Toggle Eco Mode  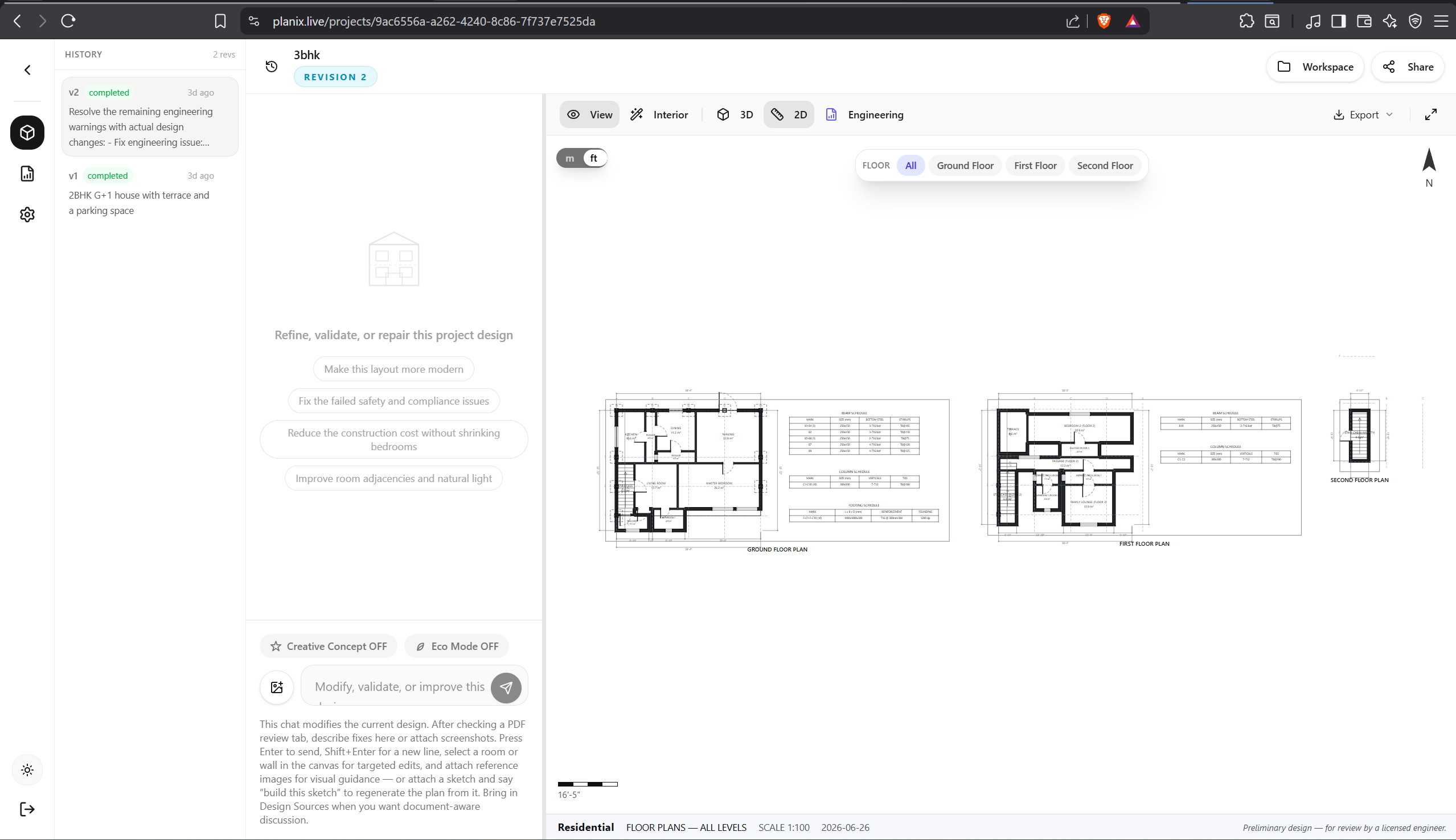tap(457, 646)
